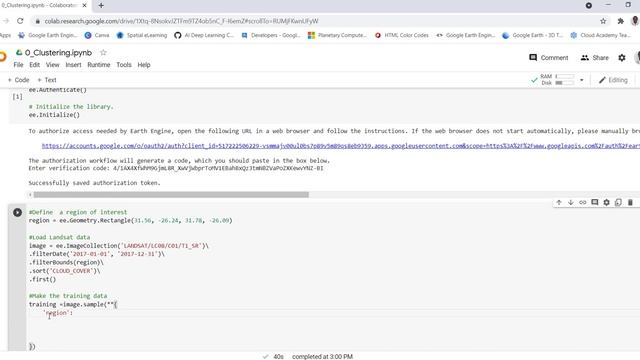The height and width of the screenshot is (360, 640).
Task: Open notebook settings gear near Share
Action: tap(622, 58)
